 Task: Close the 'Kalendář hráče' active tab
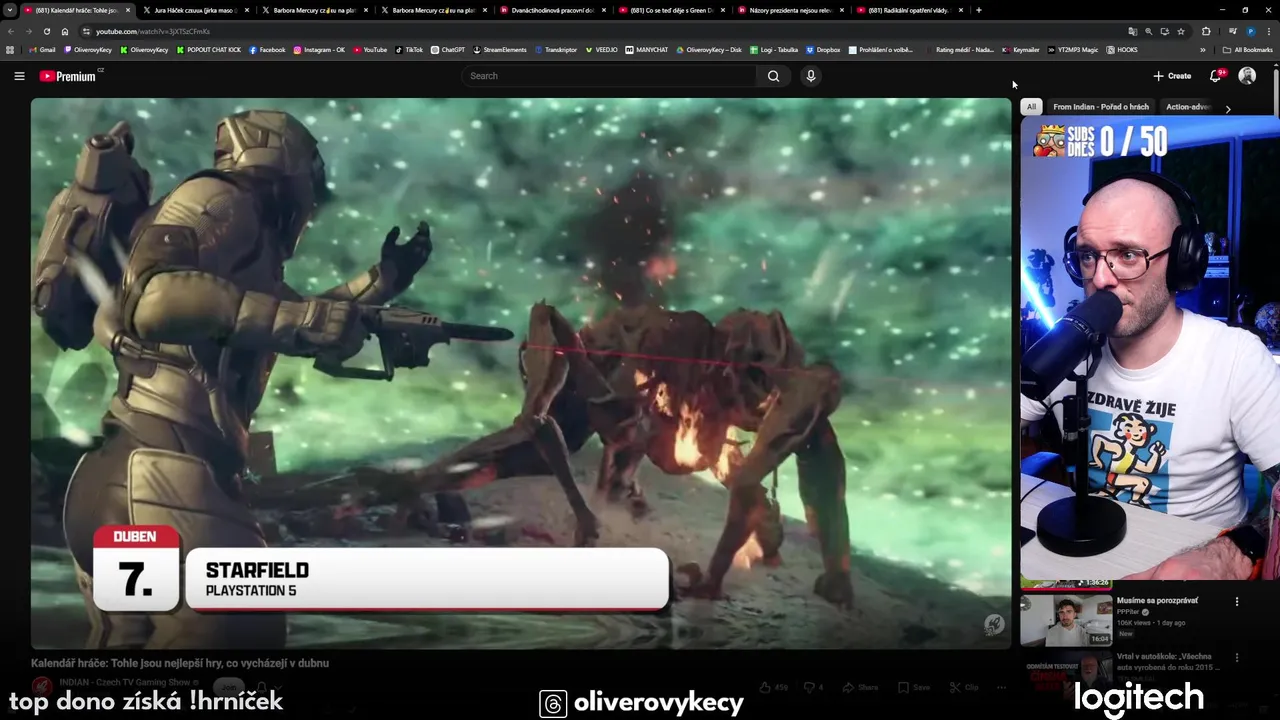click(128, 10)
